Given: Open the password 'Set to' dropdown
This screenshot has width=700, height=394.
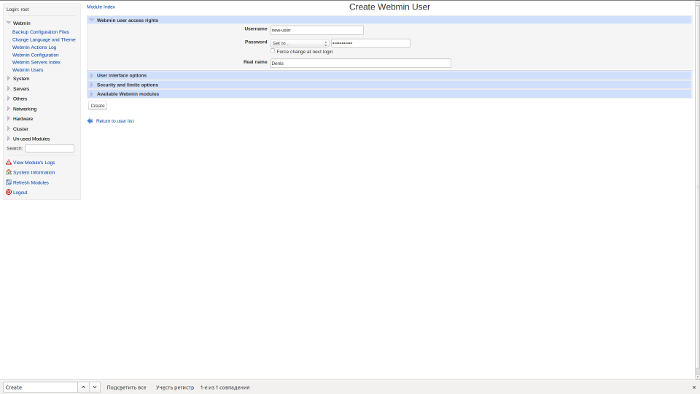Looking at the screenshot, I should tap(300, 43).
